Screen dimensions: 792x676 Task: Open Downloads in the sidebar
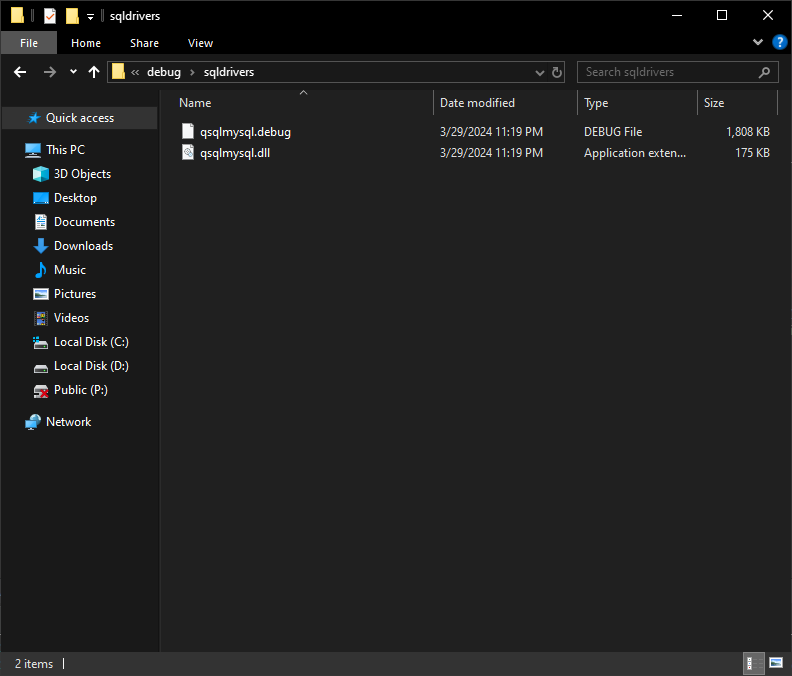tap(83, 246)
